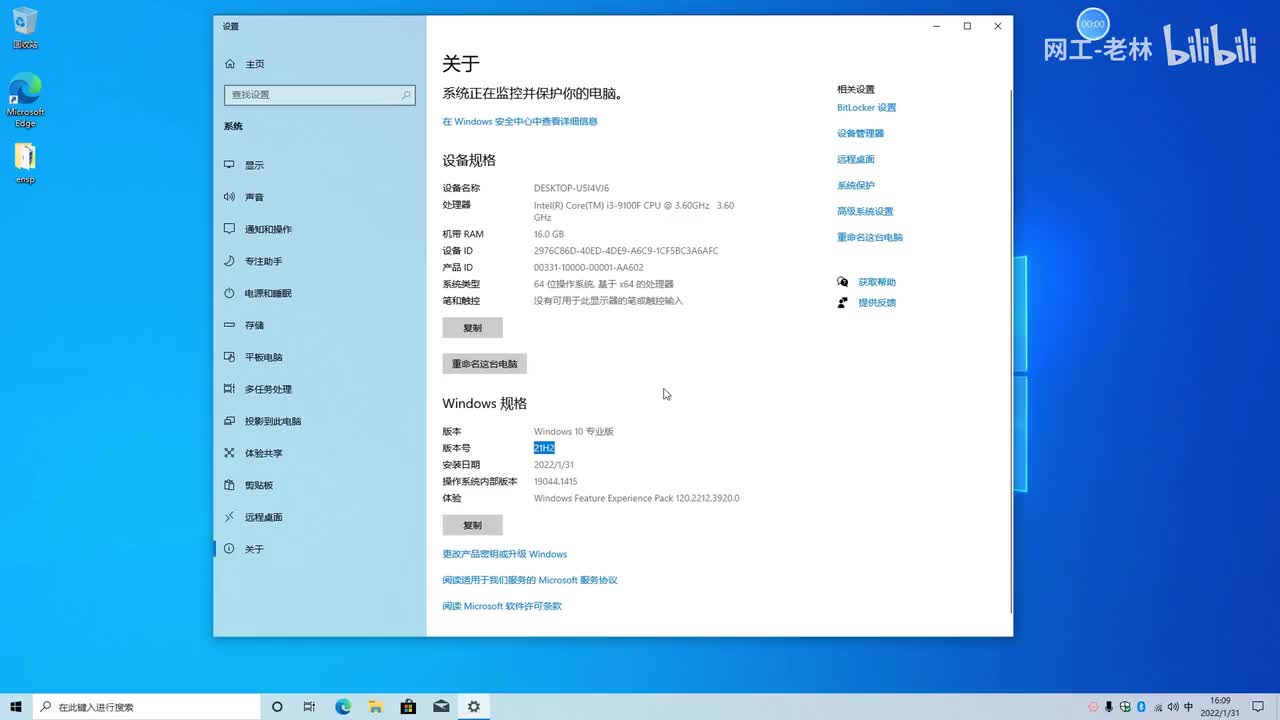Open Recycle Bin desktop icon

pyautogui.click(x=25, y=28)
